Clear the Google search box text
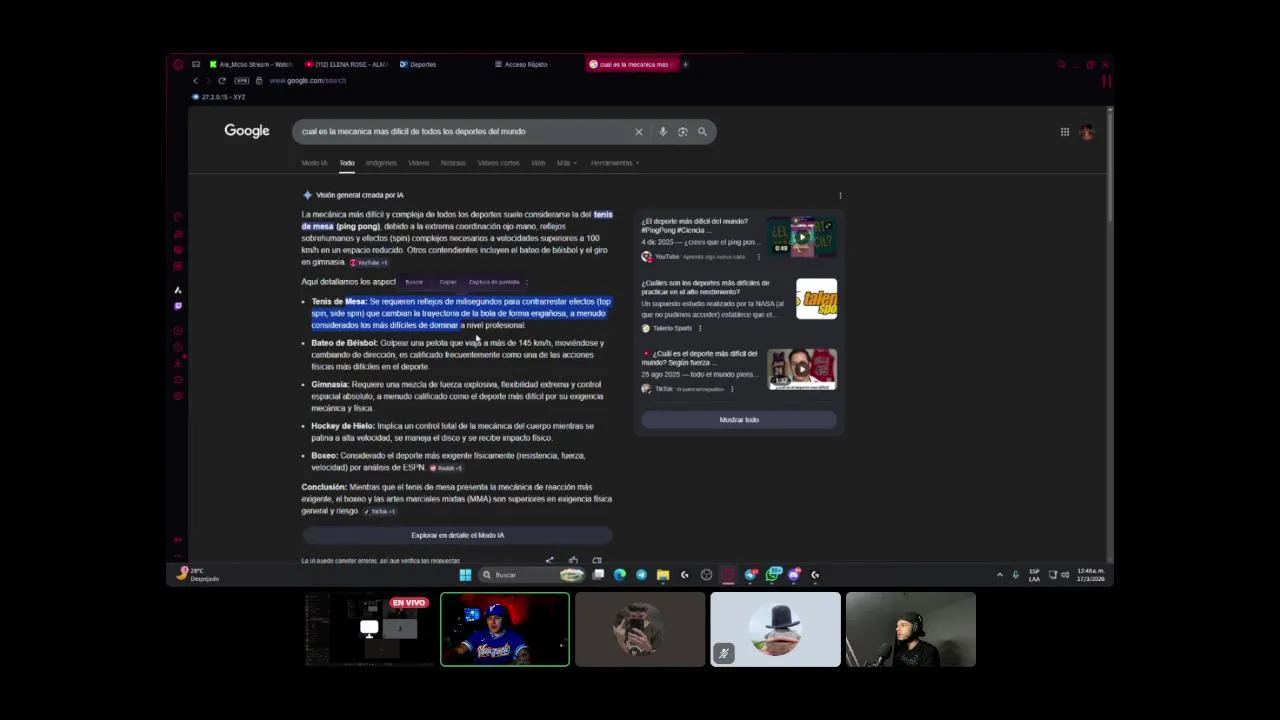1280x720 pixels. pos(638,131)
